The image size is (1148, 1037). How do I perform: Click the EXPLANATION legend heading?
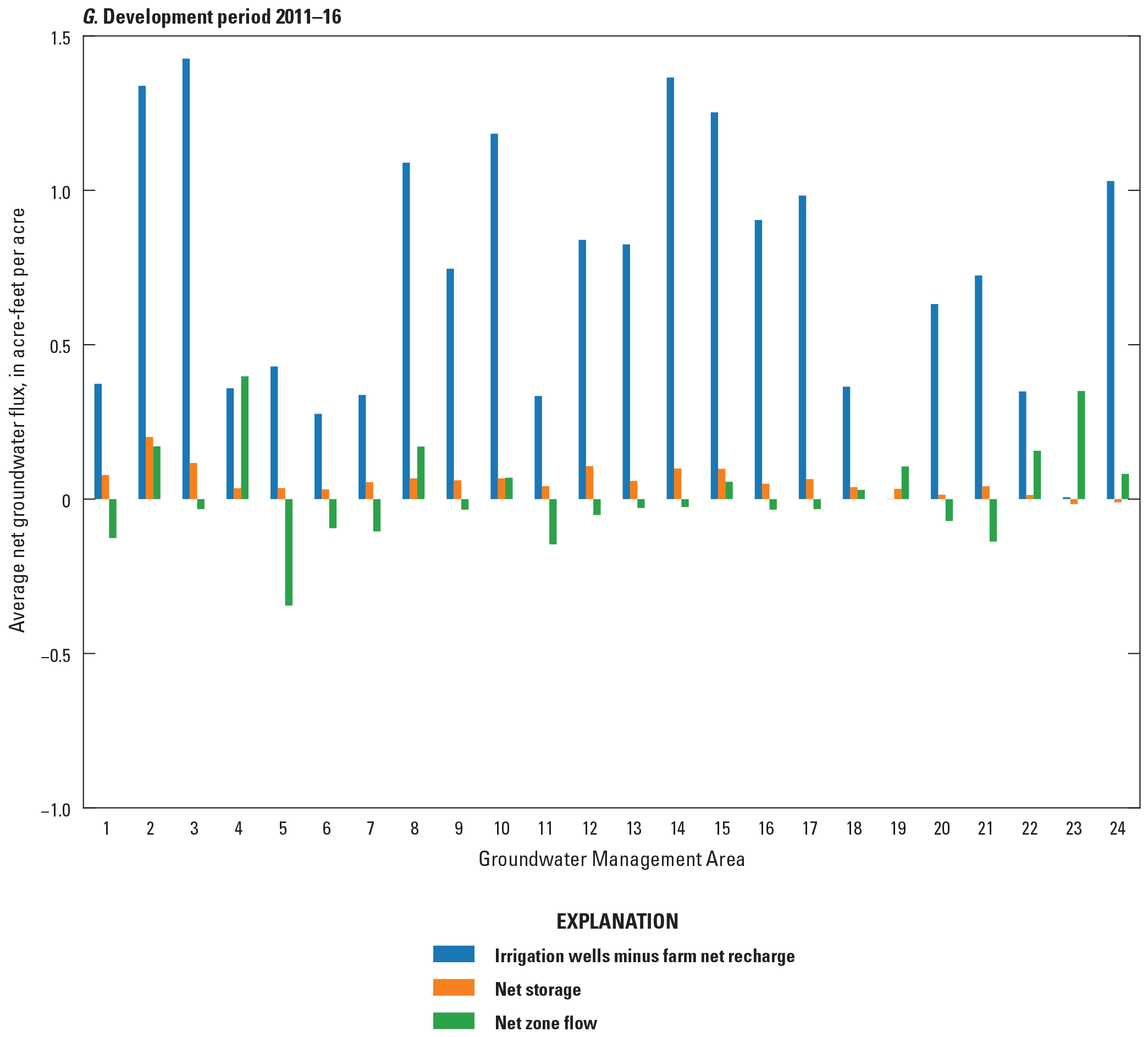tap(617, 922)
